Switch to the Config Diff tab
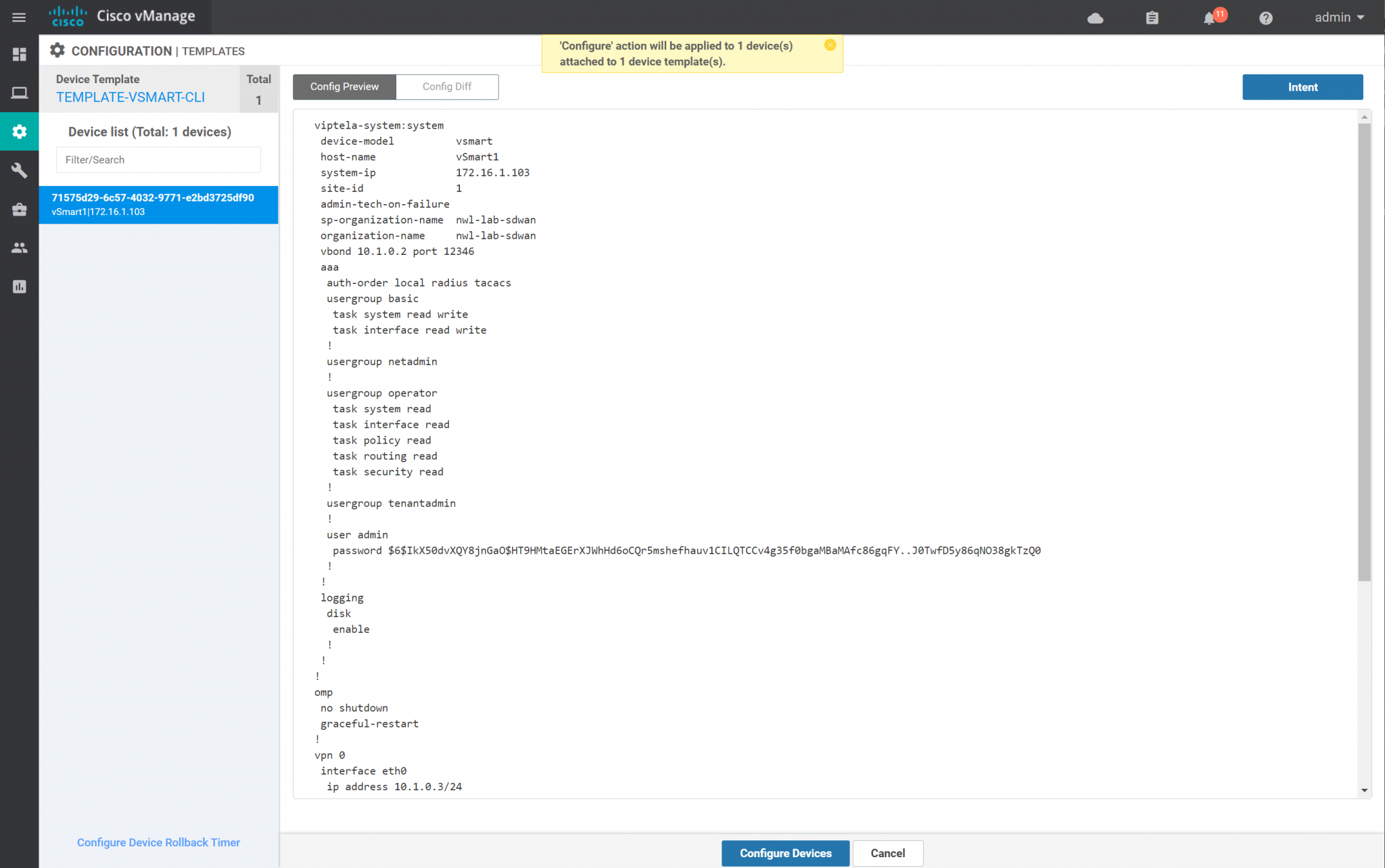 point(446,87)
